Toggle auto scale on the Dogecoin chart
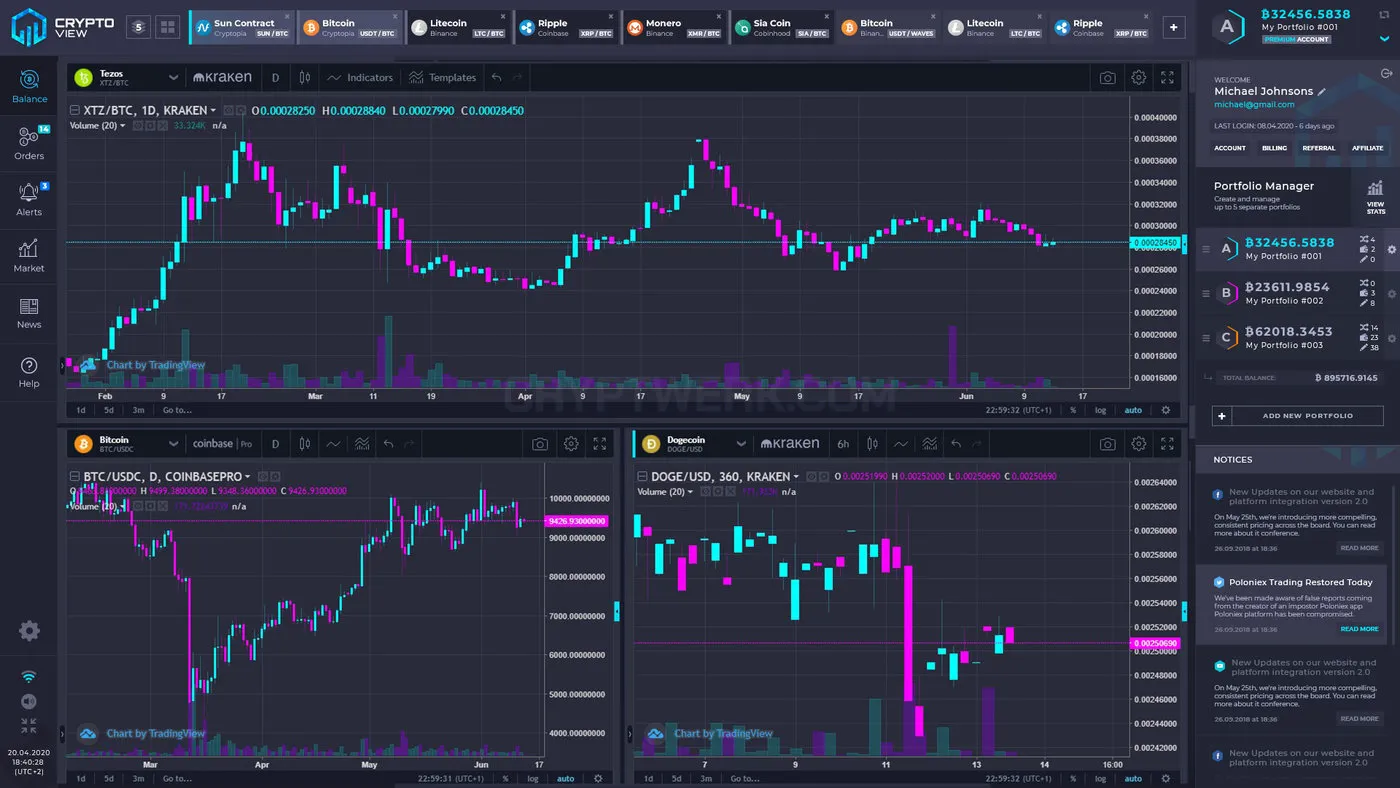Image resolution: width=1400 pixels, height=788 pixels. pyautogui.click(x=1133, y=778)
